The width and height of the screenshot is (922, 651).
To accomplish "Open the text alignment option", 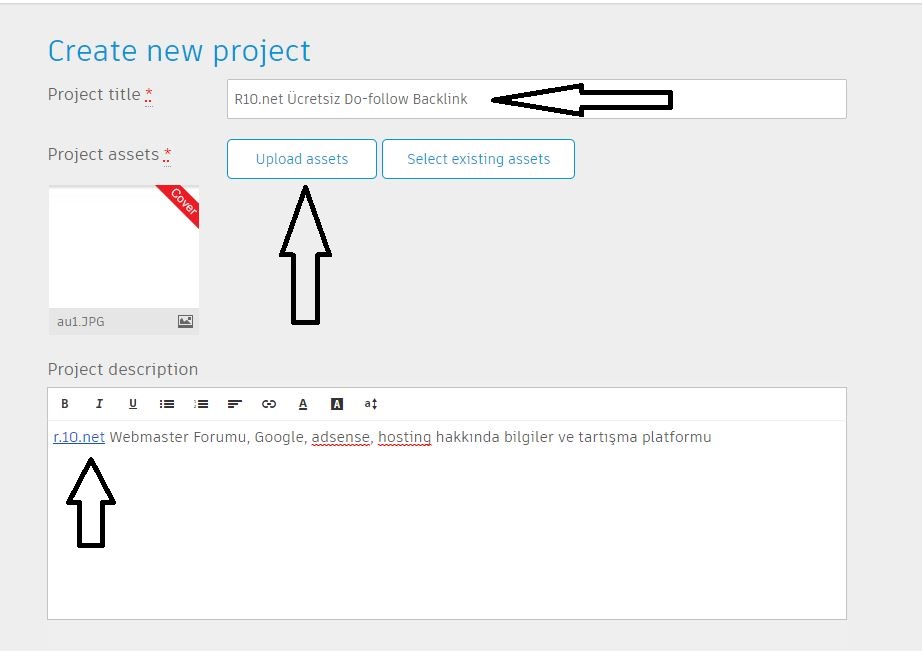I will (235, 403).
